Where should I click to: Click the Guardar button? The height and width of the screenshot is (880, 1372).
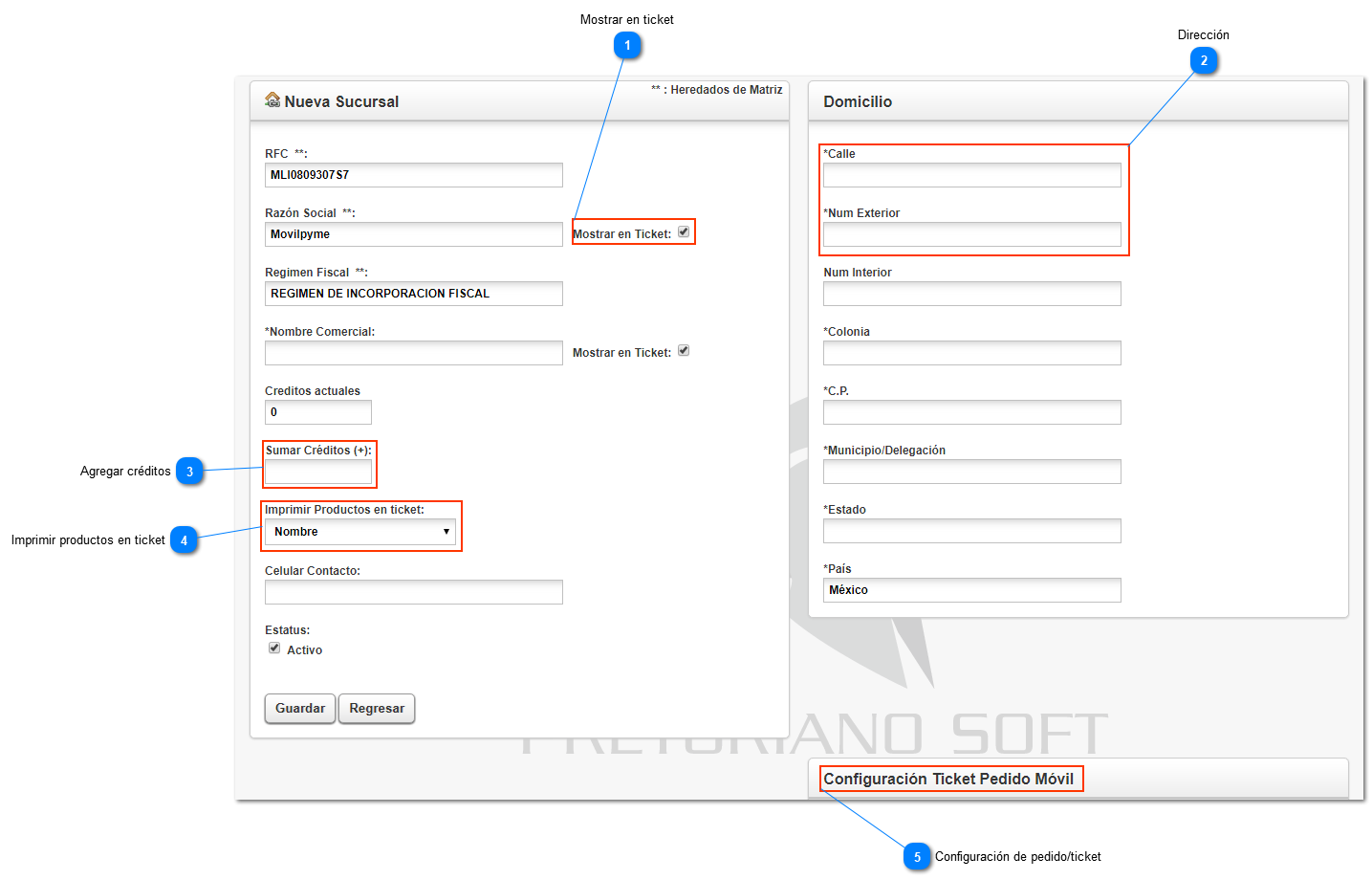pos(300,709)
